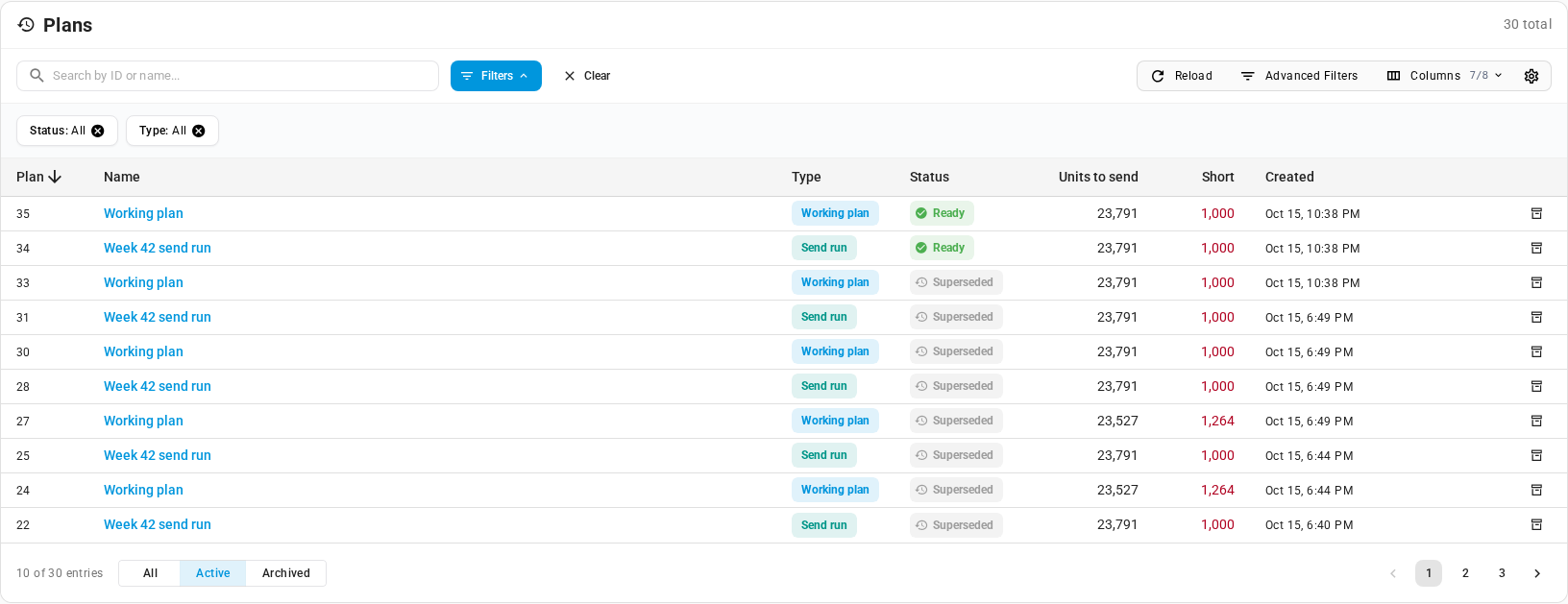The height and width of the screenshot is (604, 1568).
Task: Click Week 42 send run link, plan 25
Action: pyautogui.click(x=158, y=455)
